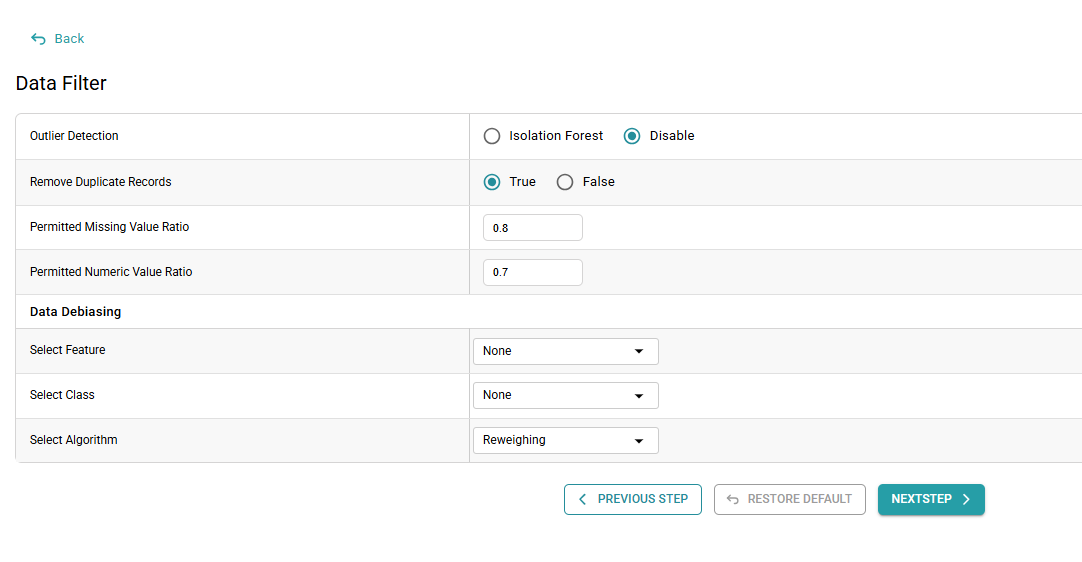Focus the Permitted Numeric Value Ratio field
This screenshot has height=562, width=1082.
click(532, 272)
